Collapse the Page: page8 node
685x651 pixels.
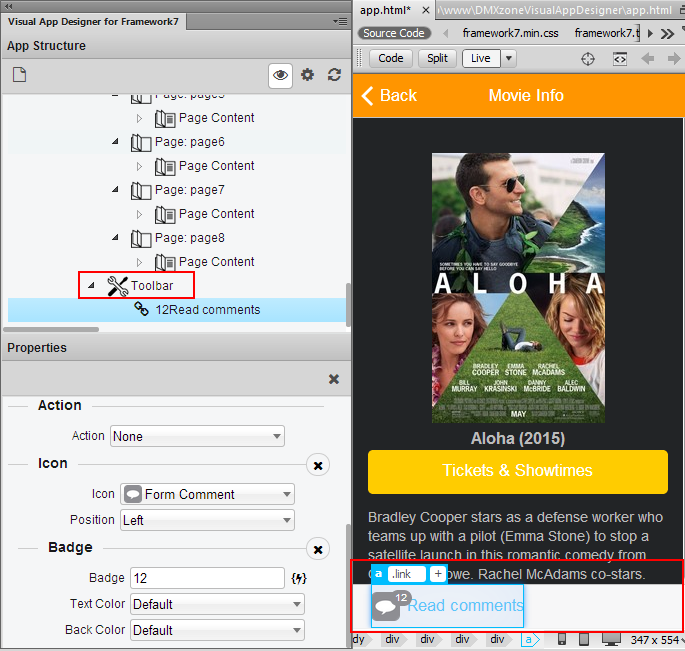pos(115,238)
